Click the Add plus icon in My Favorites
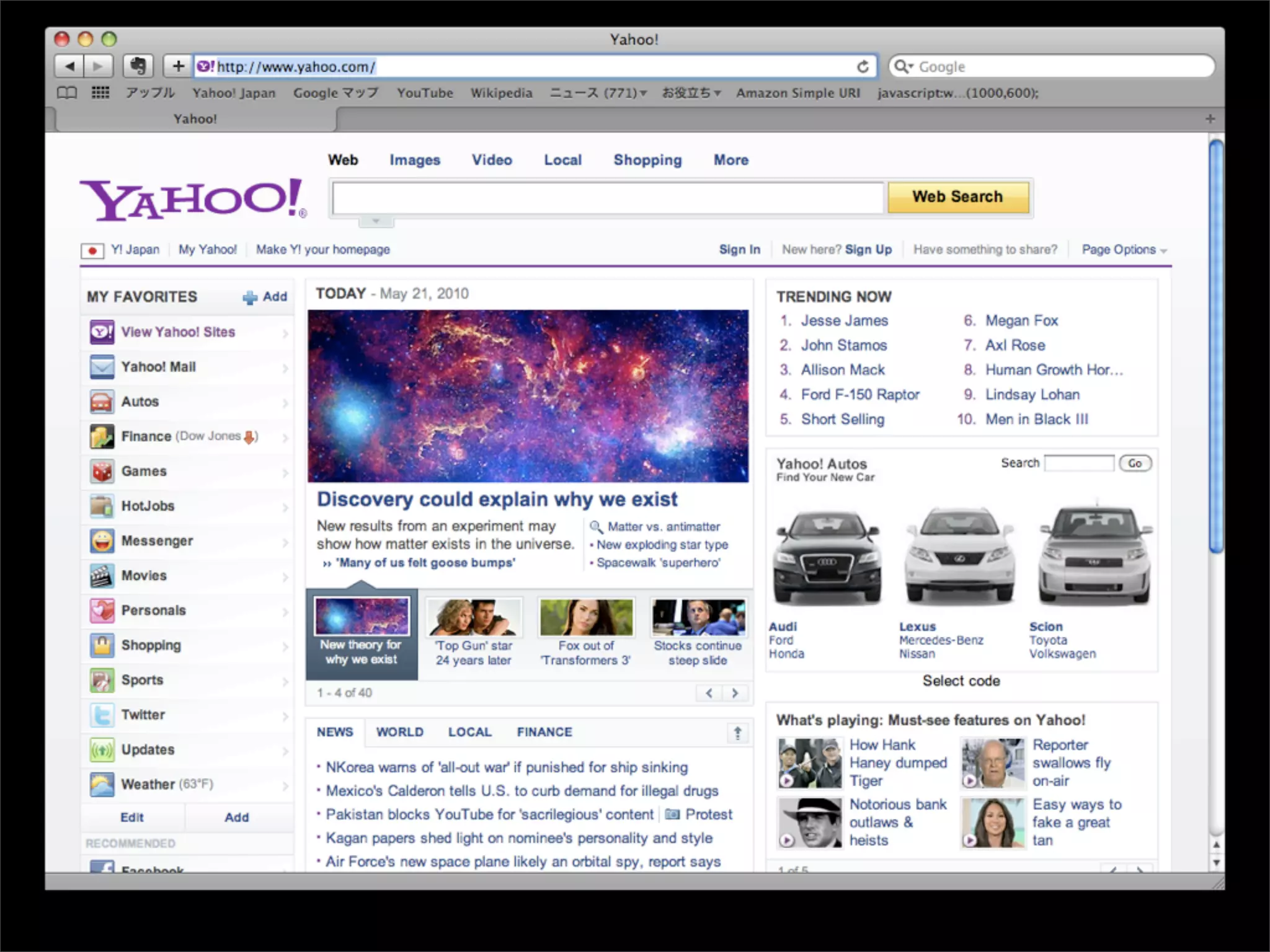 (x=251, y=297)
